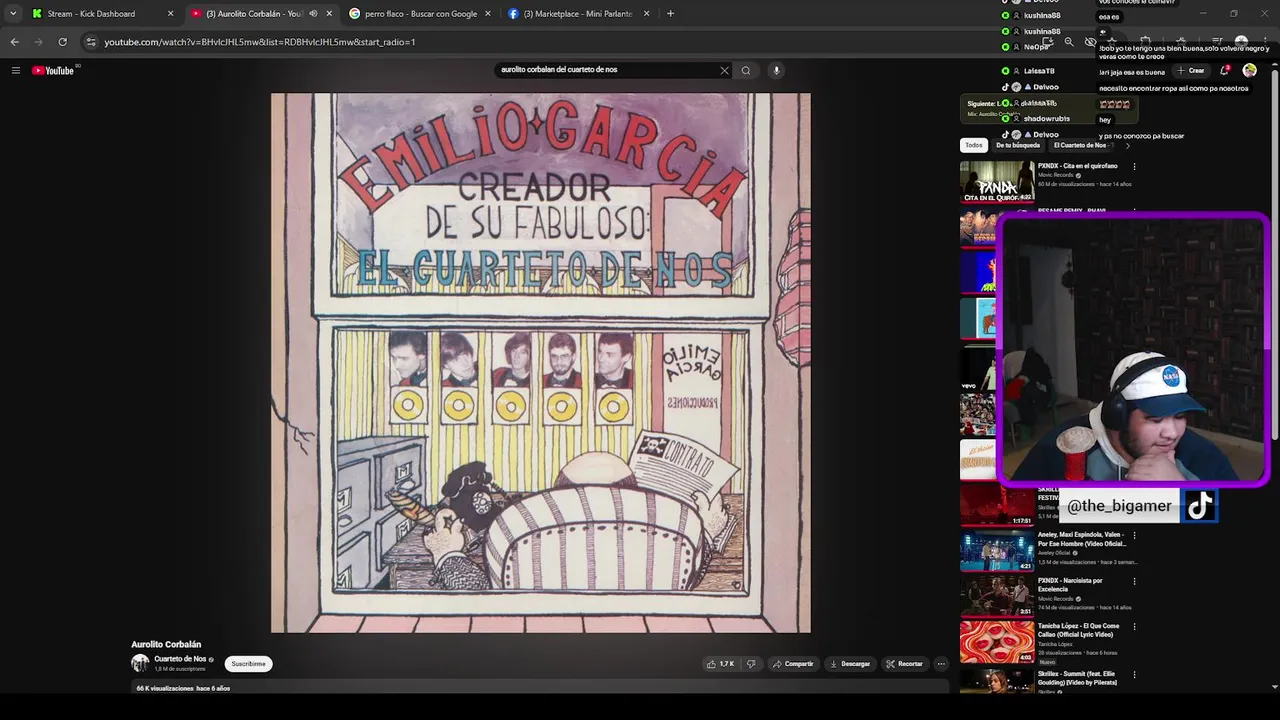Open a new browser tab

(x=670, y=14)
